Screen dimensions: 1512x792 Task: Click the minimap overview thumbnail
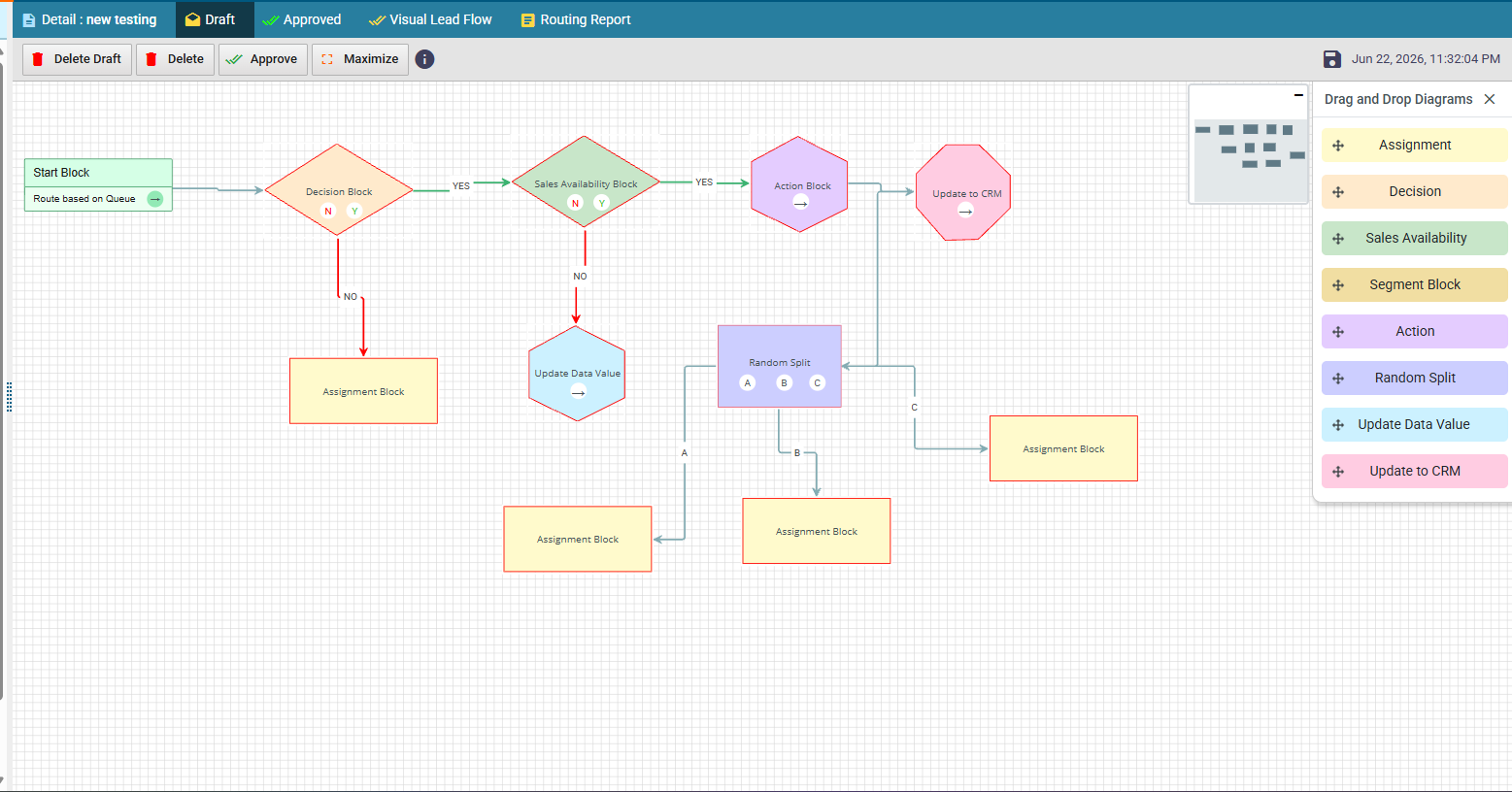click(x=1249, y=144)
